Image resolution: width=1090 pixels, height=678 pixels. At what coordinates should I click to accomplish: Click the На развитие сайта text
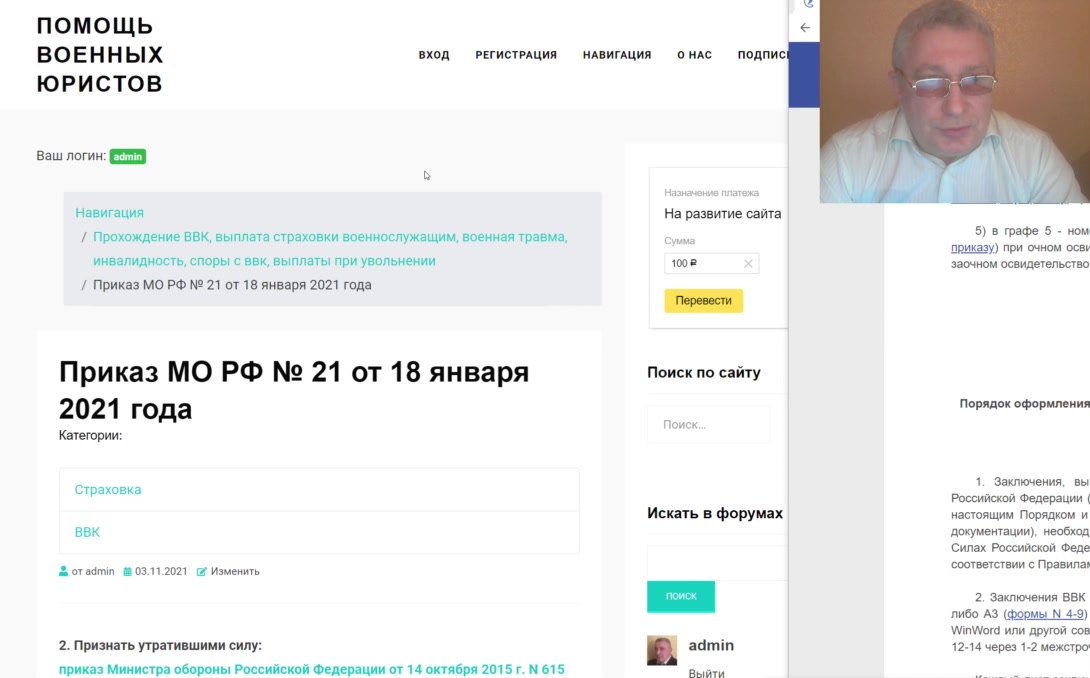[722, 214]
